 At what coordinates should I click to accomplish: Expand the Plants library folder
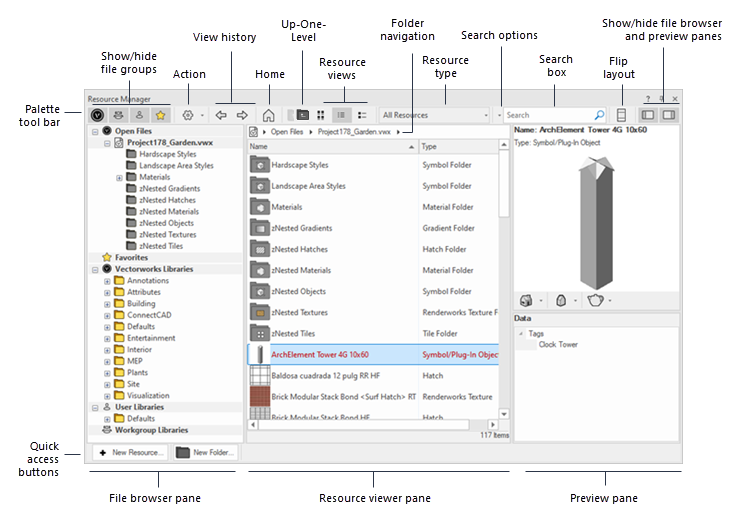(x=108, y=372)
